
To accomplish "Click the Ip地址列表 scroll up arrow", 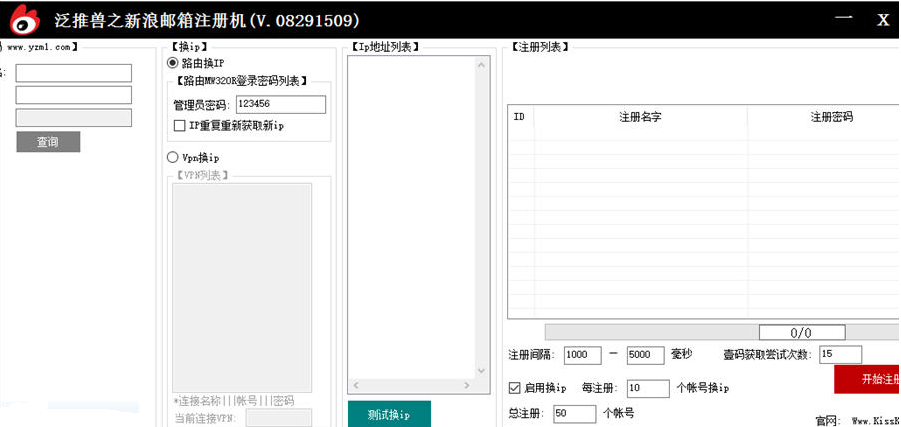I will tap(481, 65).
